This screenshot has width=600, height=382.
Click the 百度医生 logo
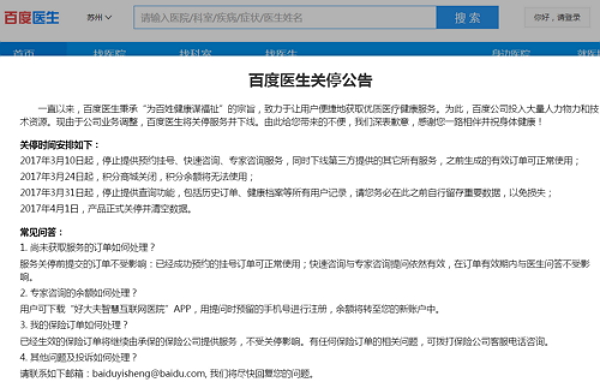point(32,18)
